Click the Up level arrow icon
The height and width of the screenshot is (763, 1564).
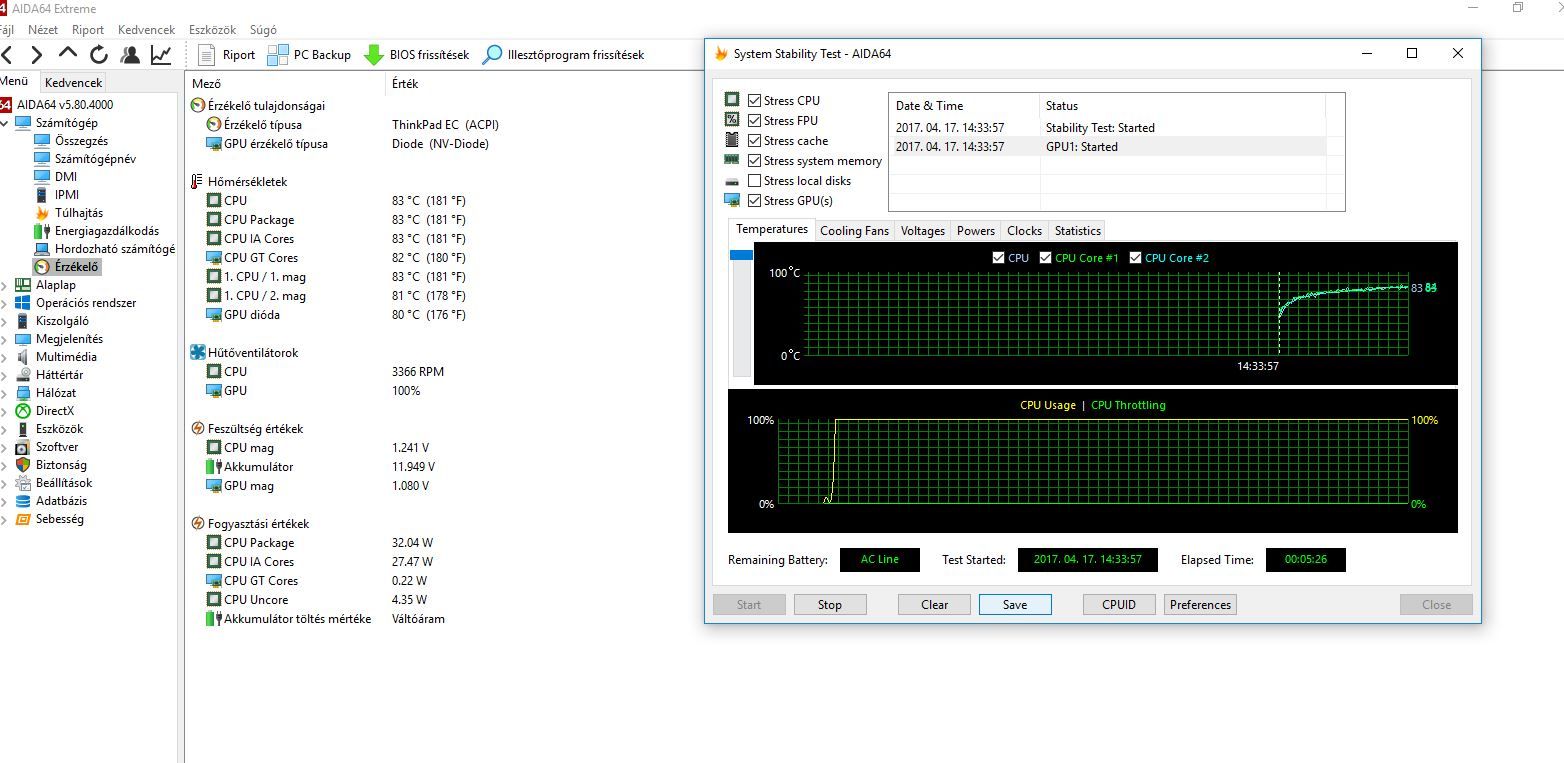tap(68, 54)
